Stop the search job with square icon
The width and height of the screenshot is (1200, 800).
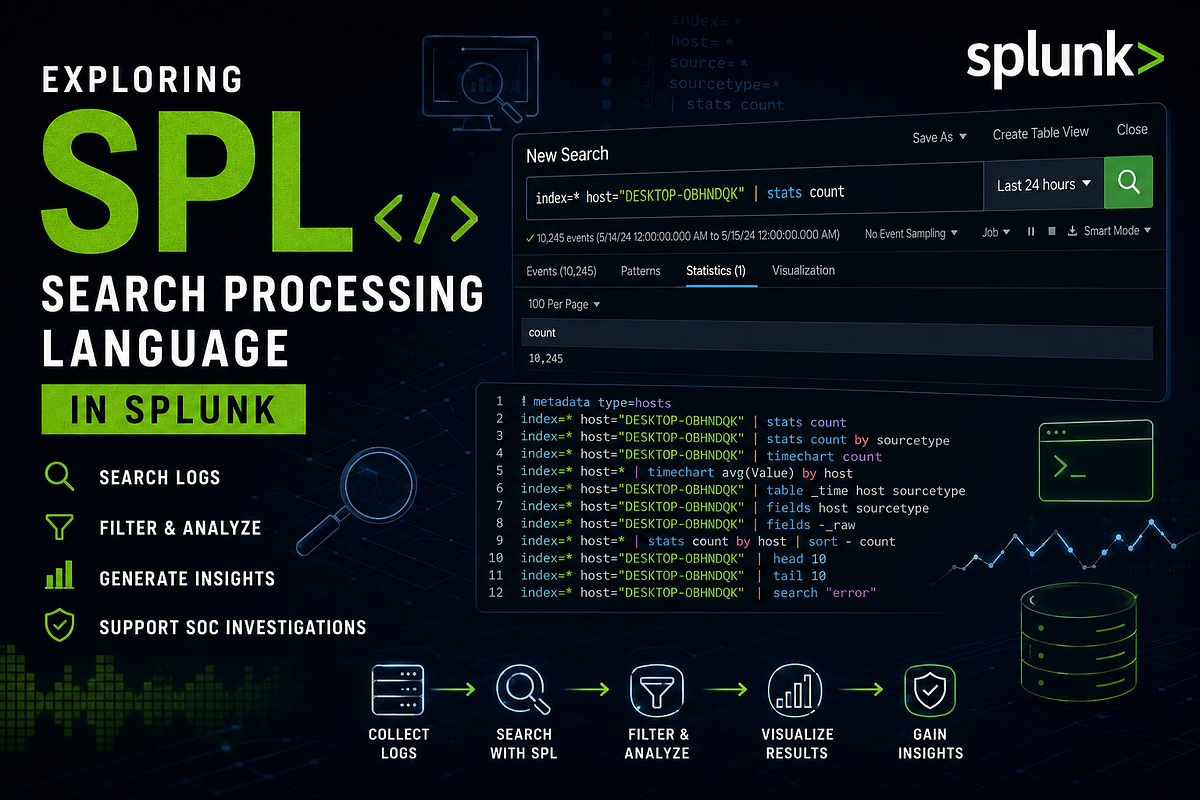[1051, 231]
